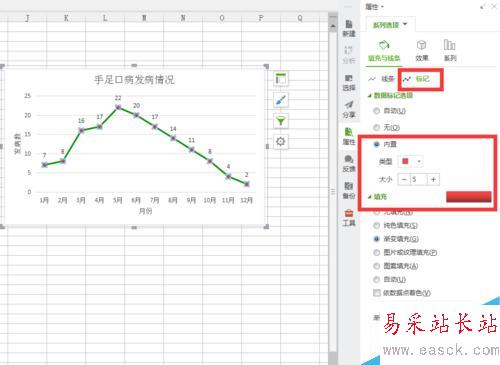Open chart settings gear button

[281, 142]
